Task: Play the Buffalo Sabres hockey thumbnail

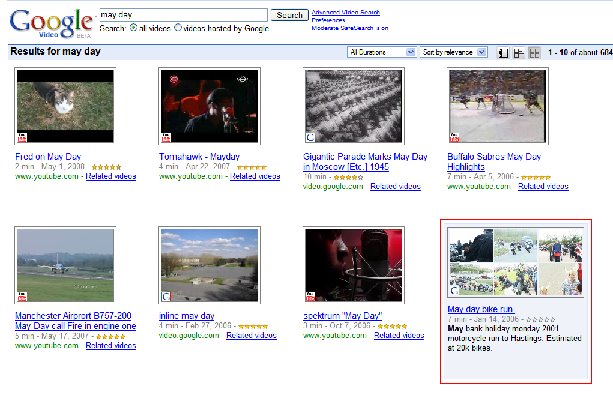Action: pyautogui.click(x=498, y=106)
